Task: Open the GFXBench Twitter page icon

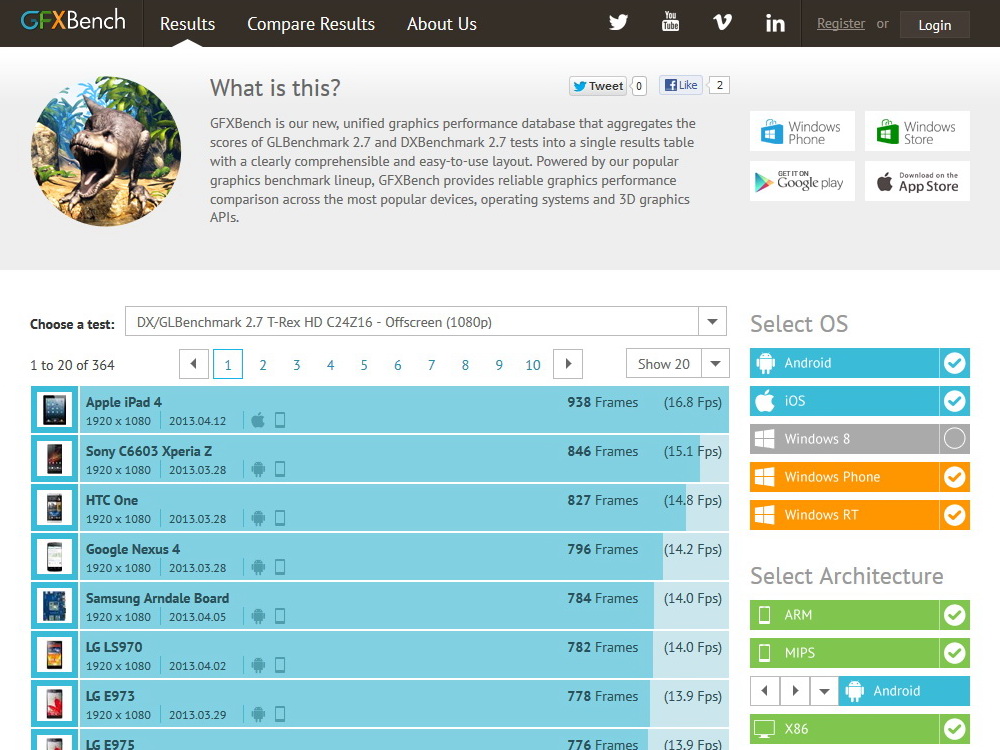Action: coord(618,23)
